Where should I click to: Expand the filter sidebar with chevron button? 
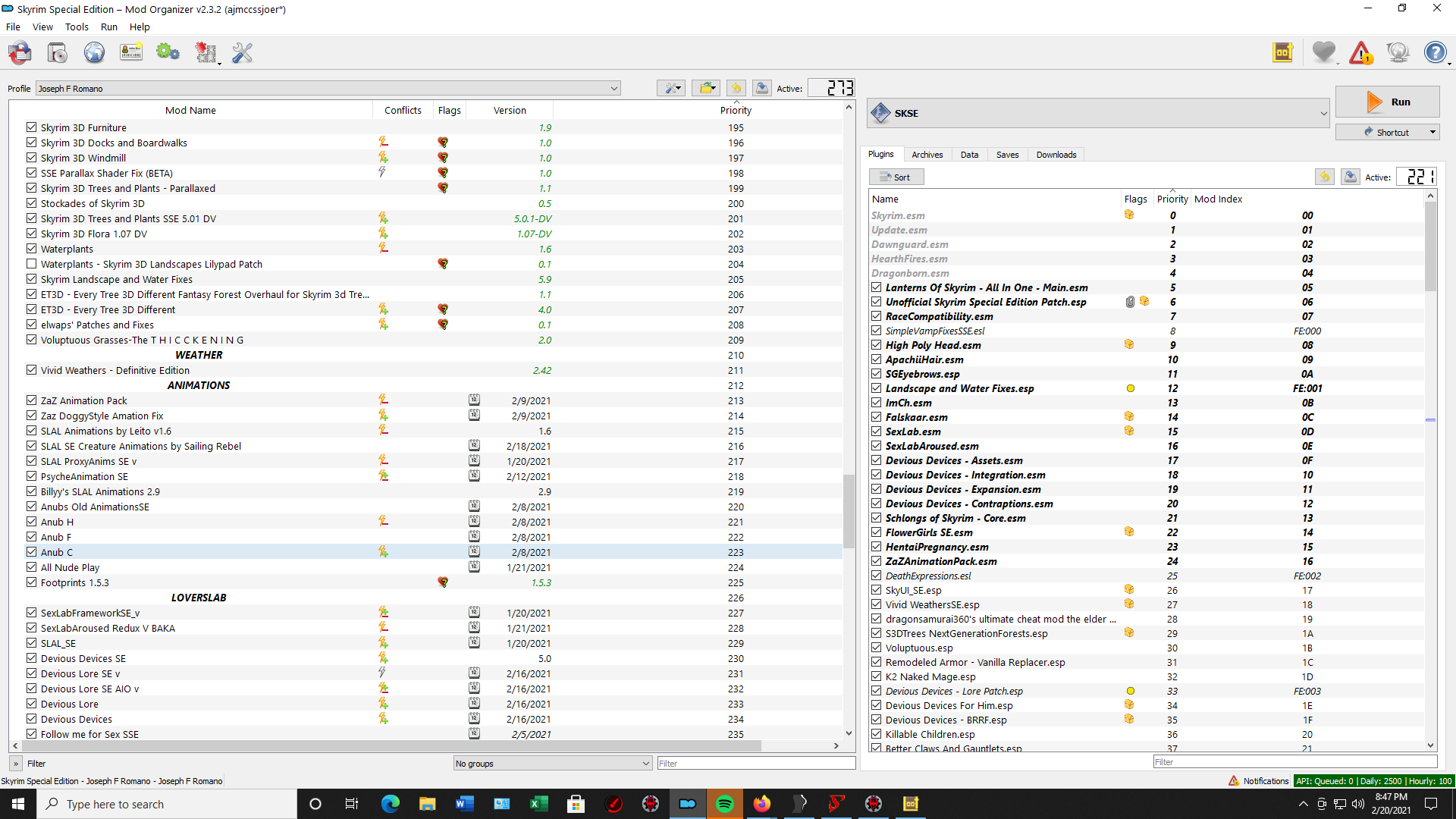16,764
